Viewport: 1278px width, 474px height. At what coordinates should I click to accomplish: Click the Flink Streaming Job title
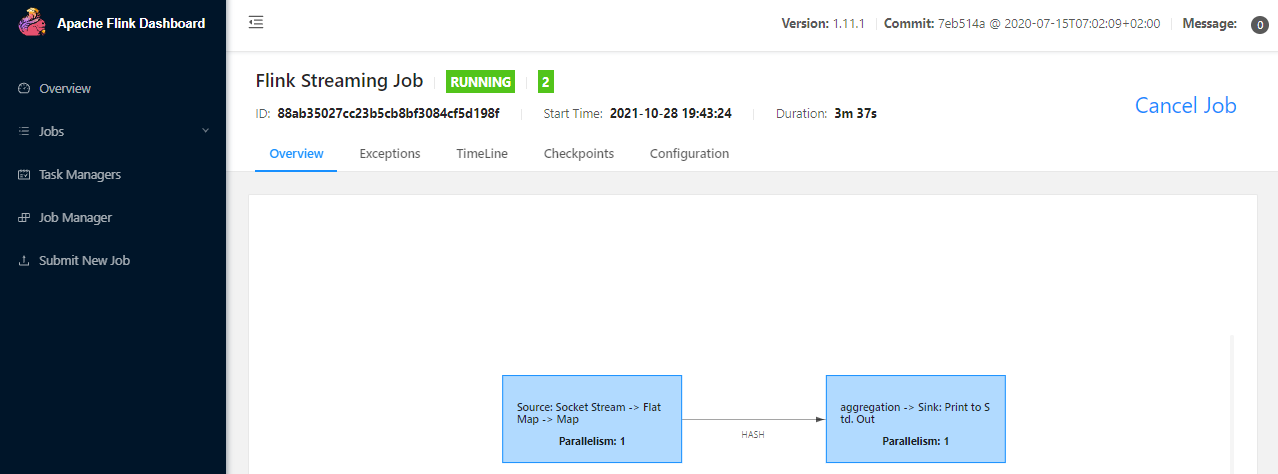point(339,81)
